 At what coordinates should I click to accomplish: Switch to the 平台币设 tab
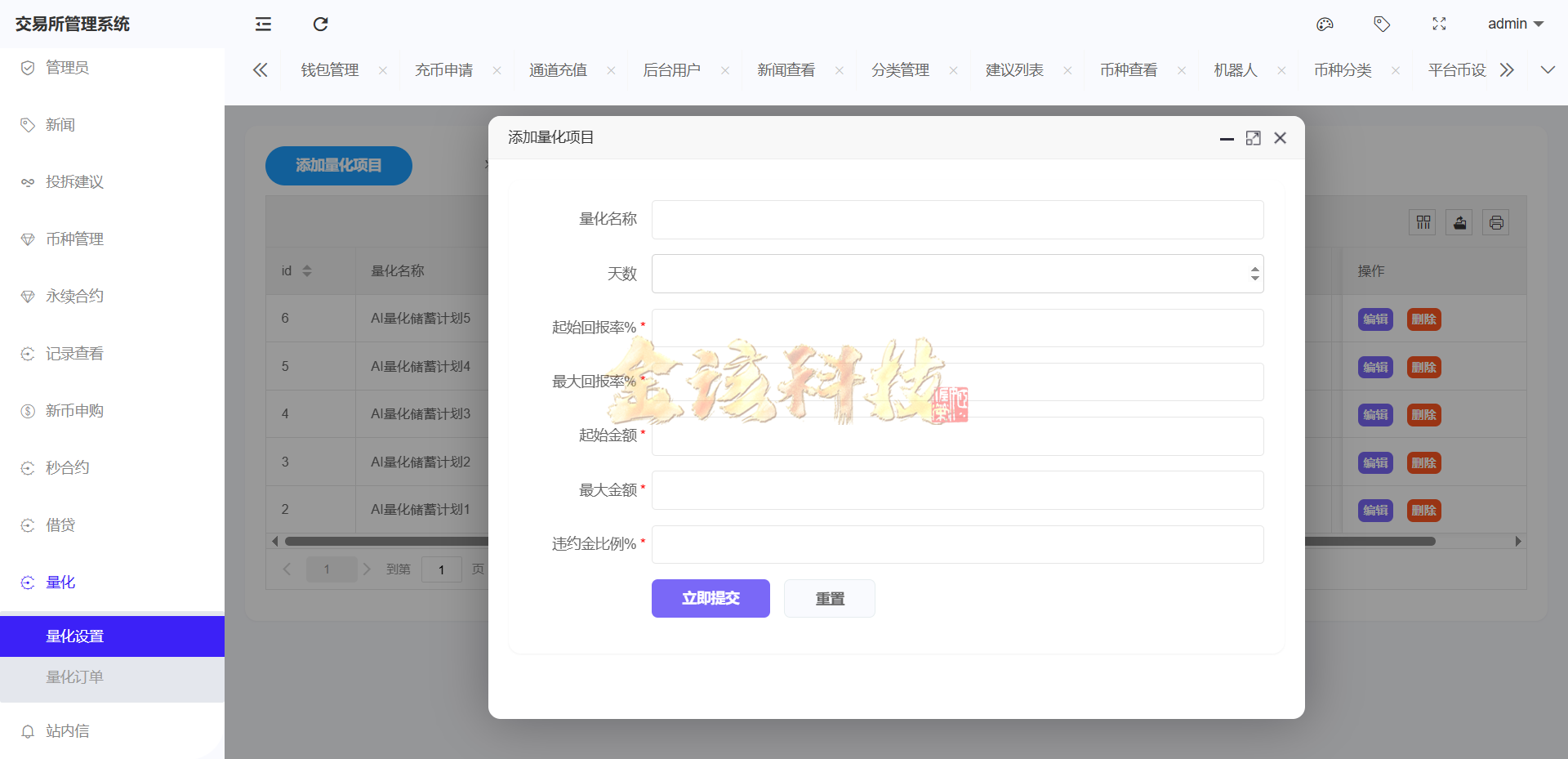(x=1457, y=70)
